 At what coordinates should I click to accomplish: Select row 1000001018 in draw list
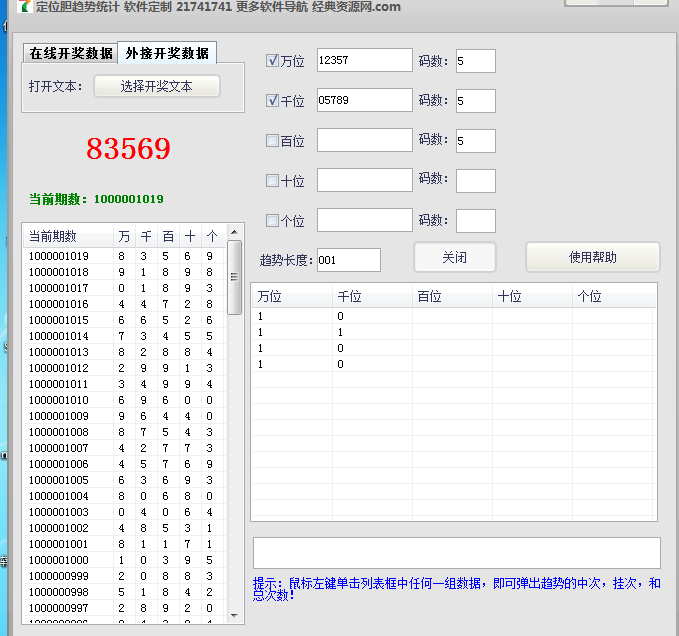tap(125, 272)
